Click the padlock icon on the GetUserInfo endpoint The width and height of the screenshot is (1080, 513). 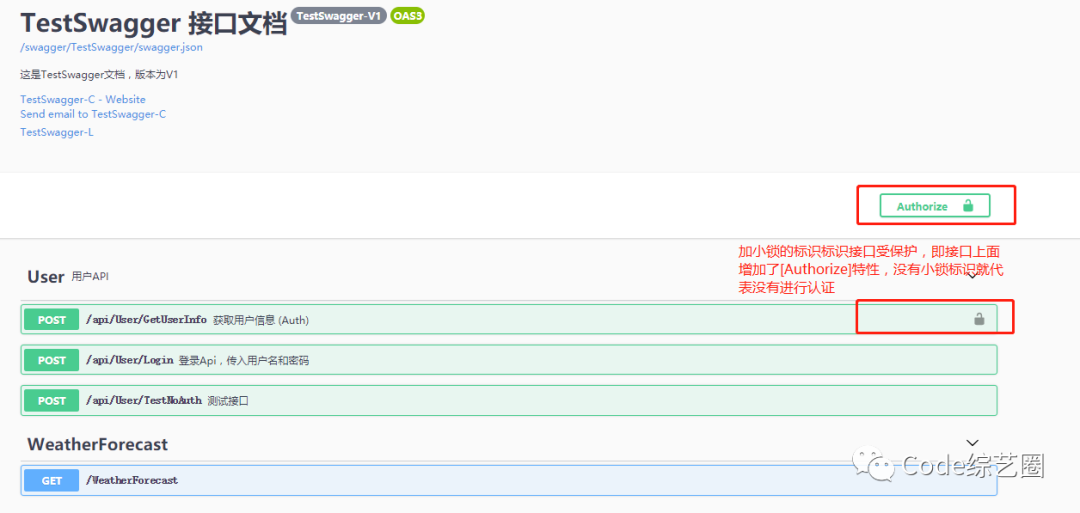click(979, 319)
